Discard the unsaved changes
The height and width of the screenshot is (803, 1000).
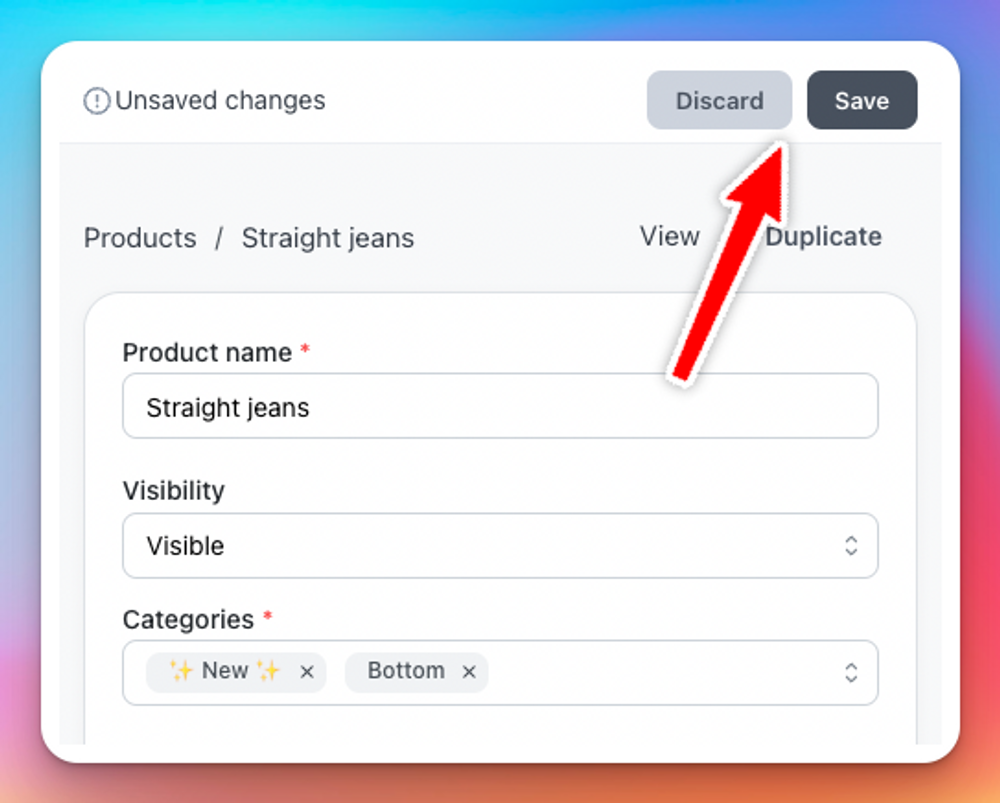coord(719,100)
